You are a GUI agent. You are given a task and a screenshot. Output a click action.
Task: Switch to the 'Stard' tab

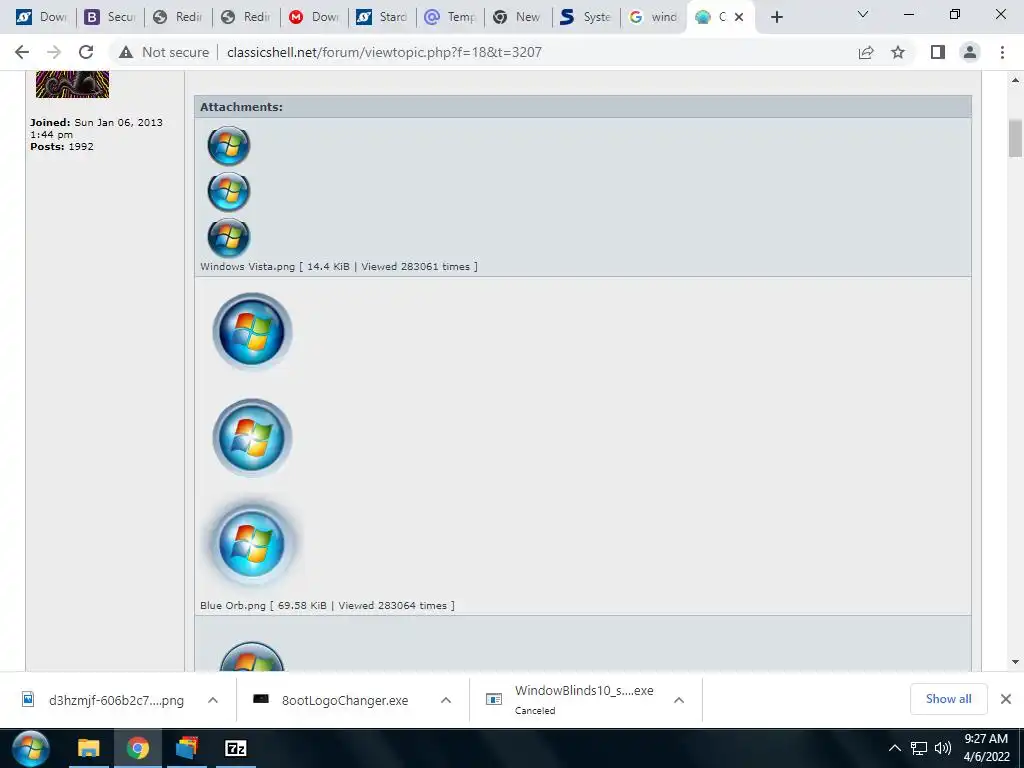point(381,17)
